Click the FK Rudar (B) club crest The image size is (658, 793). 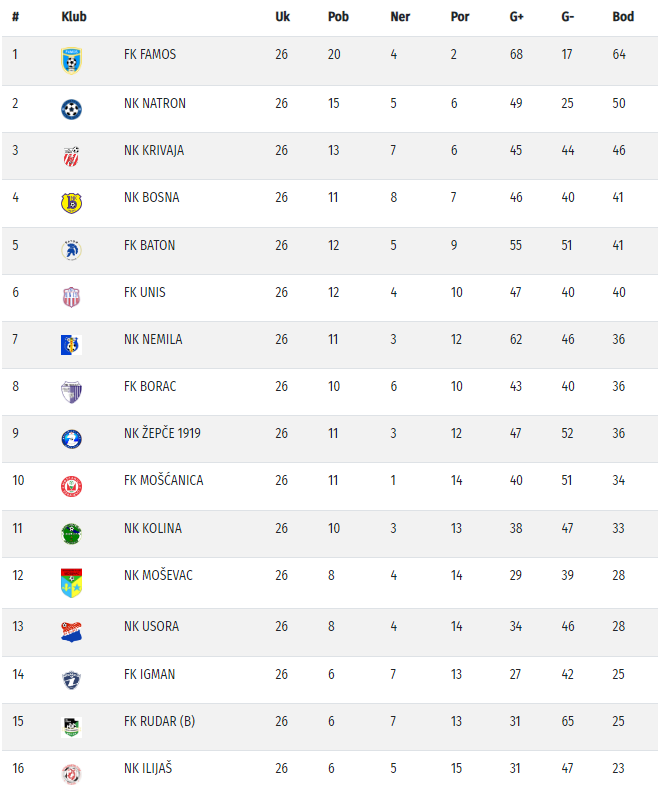pos(71,727)
